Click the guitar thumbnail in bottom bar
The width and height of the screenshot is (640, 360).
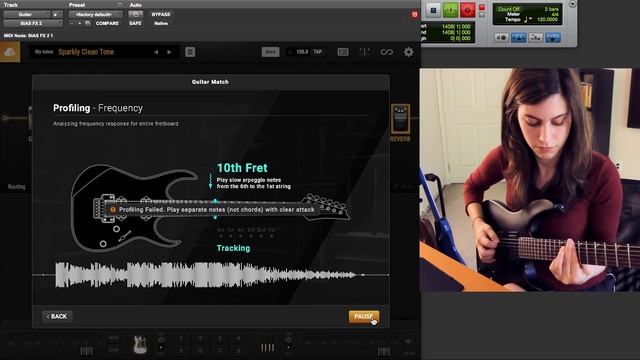(x=140, y=344)
